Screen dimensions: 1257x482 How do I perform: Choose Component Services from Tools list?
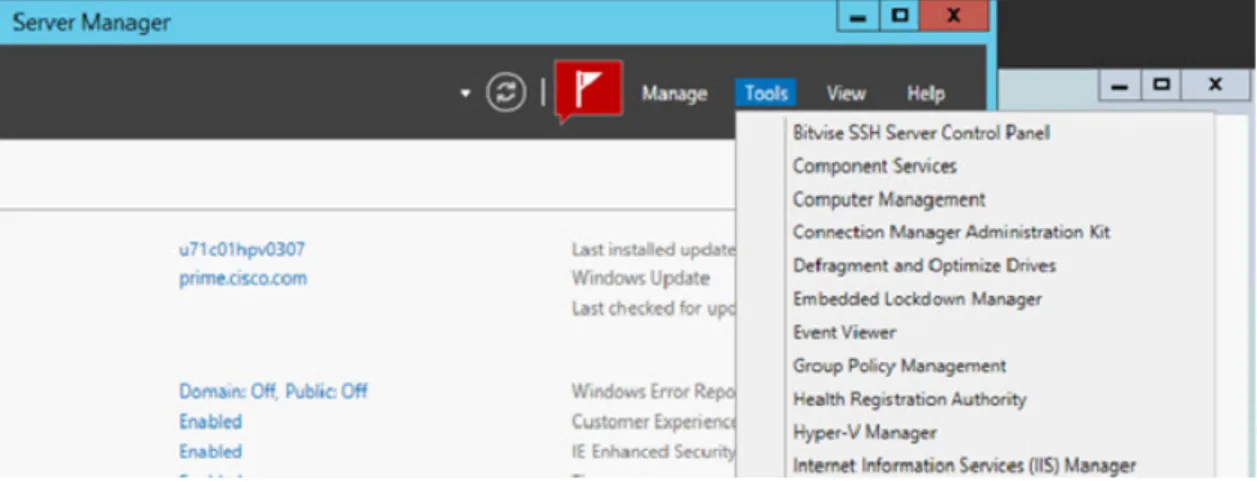(x=875, y=166)
